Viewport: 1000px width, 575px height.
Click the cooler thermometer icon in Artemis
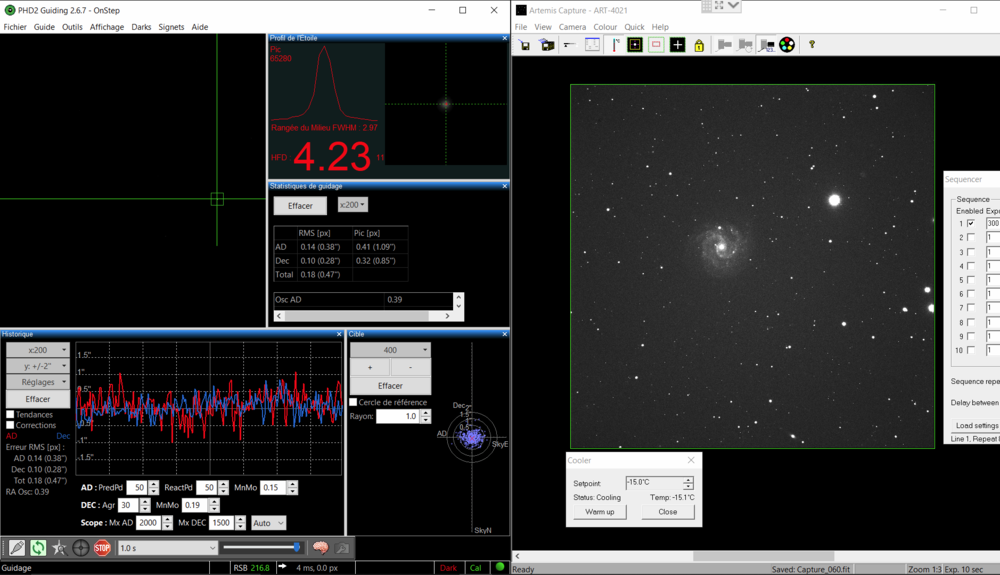tap(615, 45)
